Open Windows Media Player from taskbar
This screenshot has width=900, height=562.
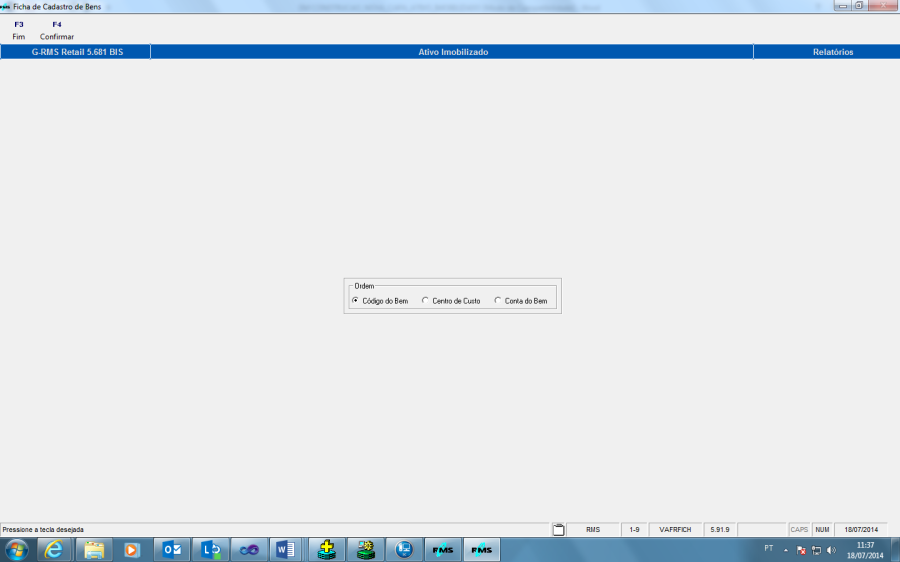132,550
